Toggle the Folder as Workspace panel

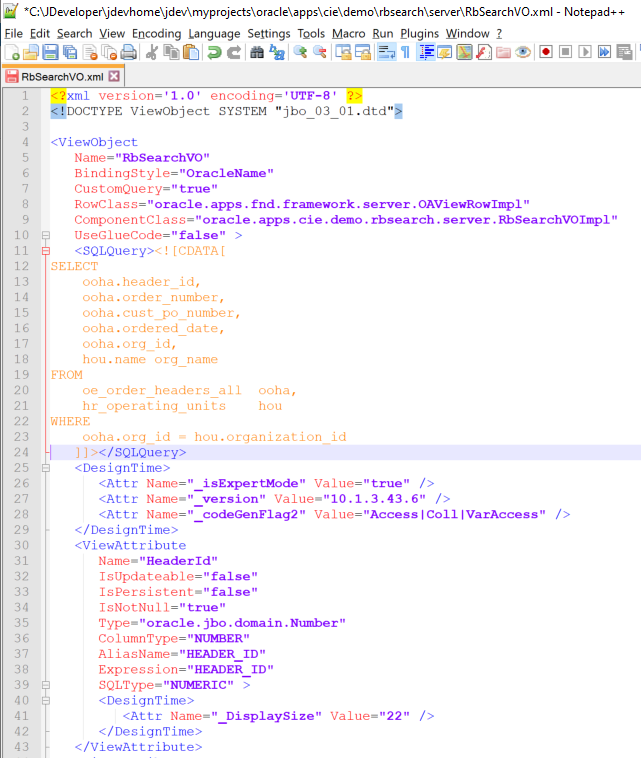tap(503, 52)
